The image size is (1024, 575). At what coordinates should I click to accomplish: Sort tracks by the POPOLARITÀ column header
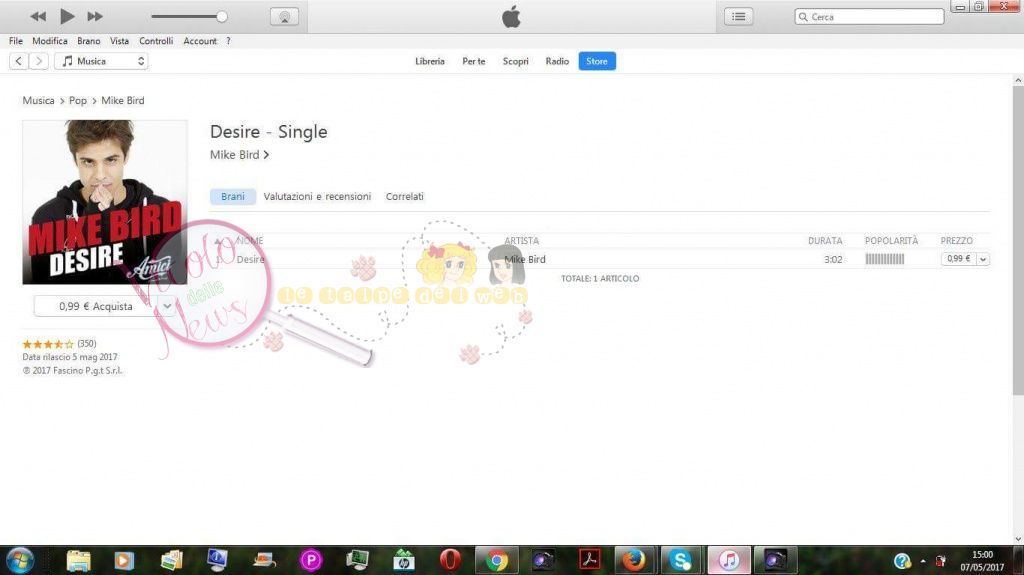[x=891, y=241]
